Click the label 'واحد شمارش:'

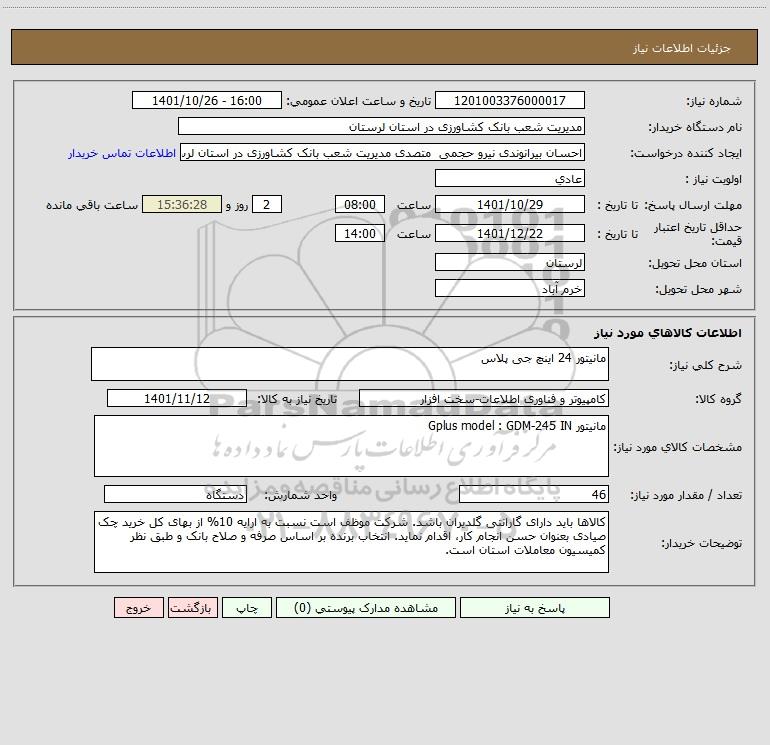point(301,496)
